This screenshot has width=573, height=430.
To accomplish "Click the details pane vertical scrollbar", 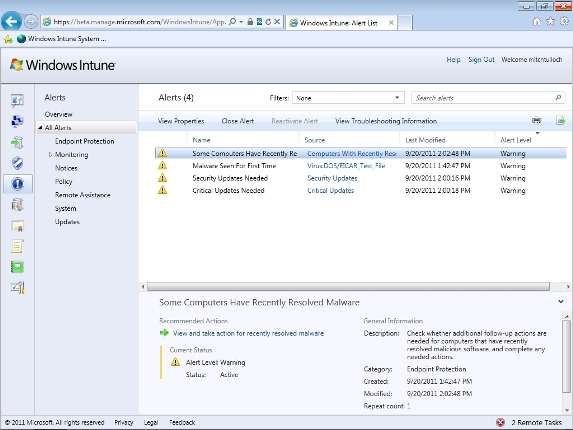I will (x=566, y=356).
